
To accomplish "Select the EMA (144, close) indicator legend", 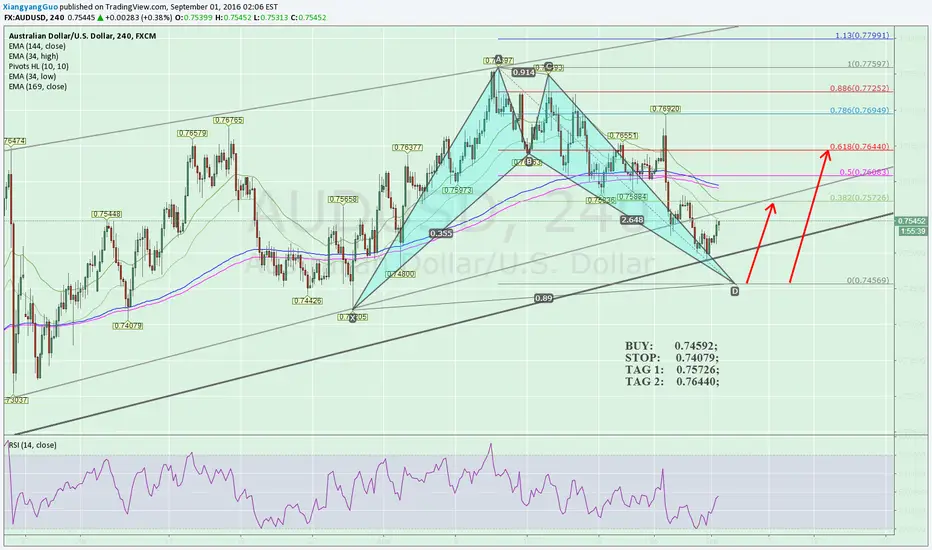I will (37, 46).
